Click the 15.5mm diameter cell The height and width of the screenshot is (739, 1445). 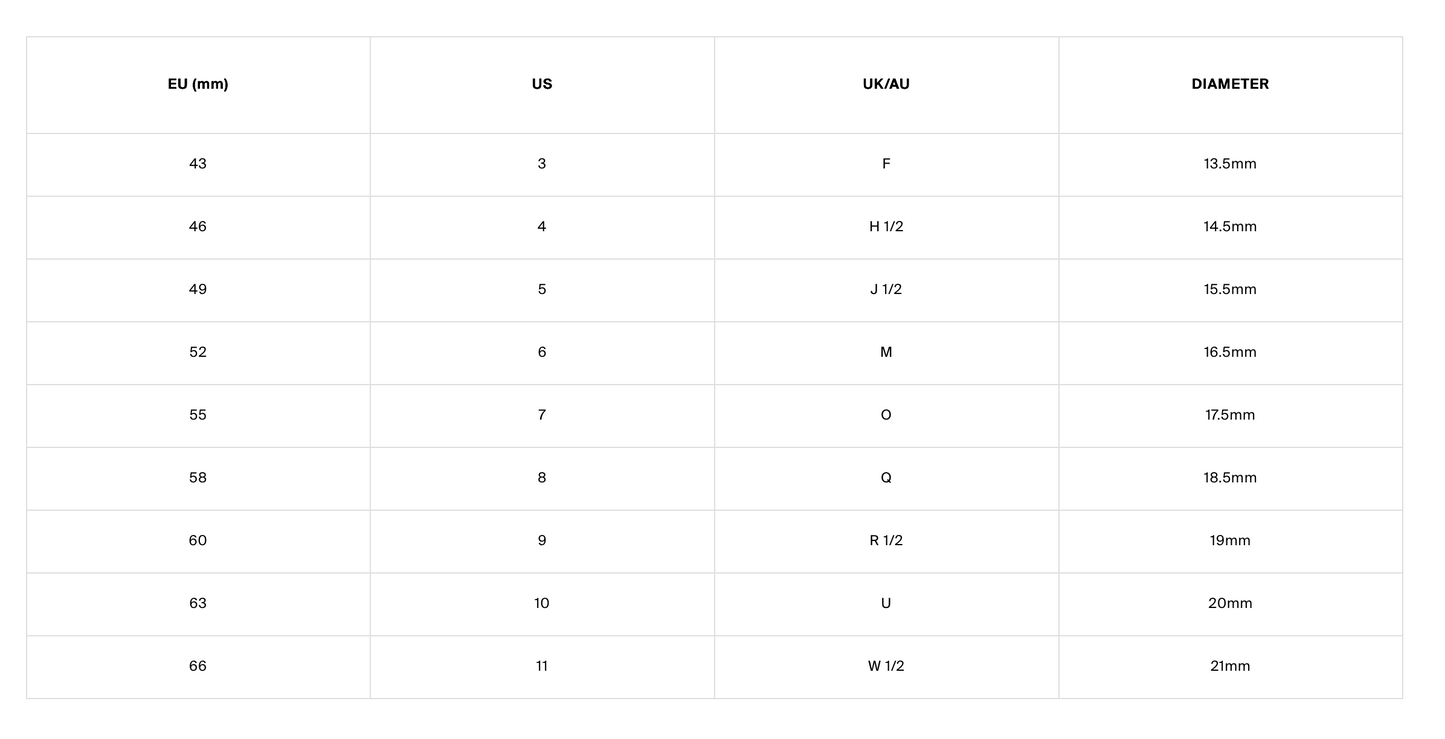click(x=1230, y=290)
